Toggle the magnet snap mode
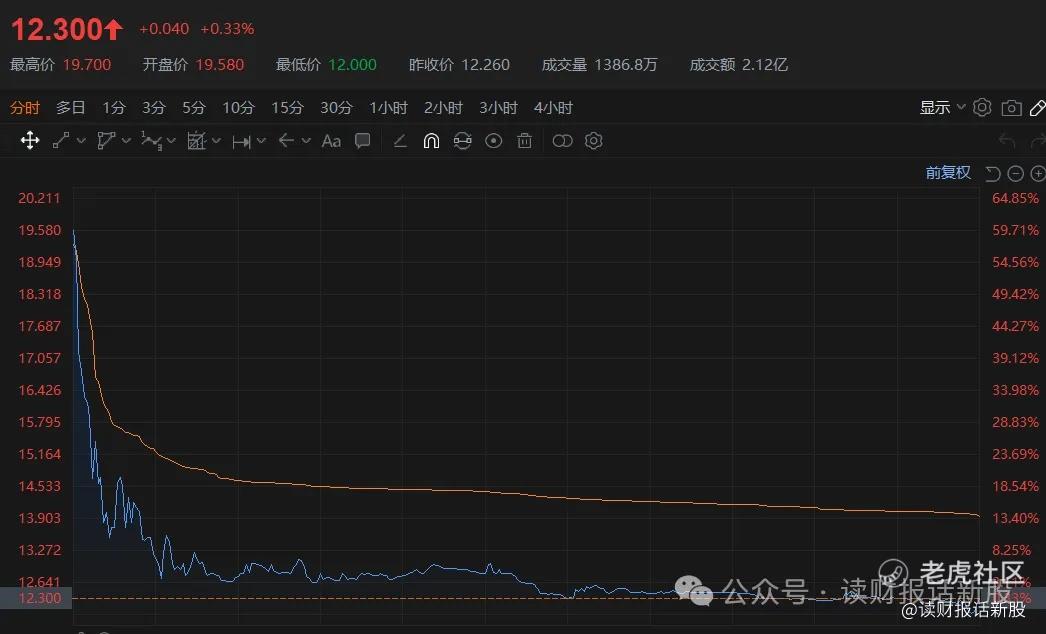This screenshot has height=634, width=1046. 431,141
